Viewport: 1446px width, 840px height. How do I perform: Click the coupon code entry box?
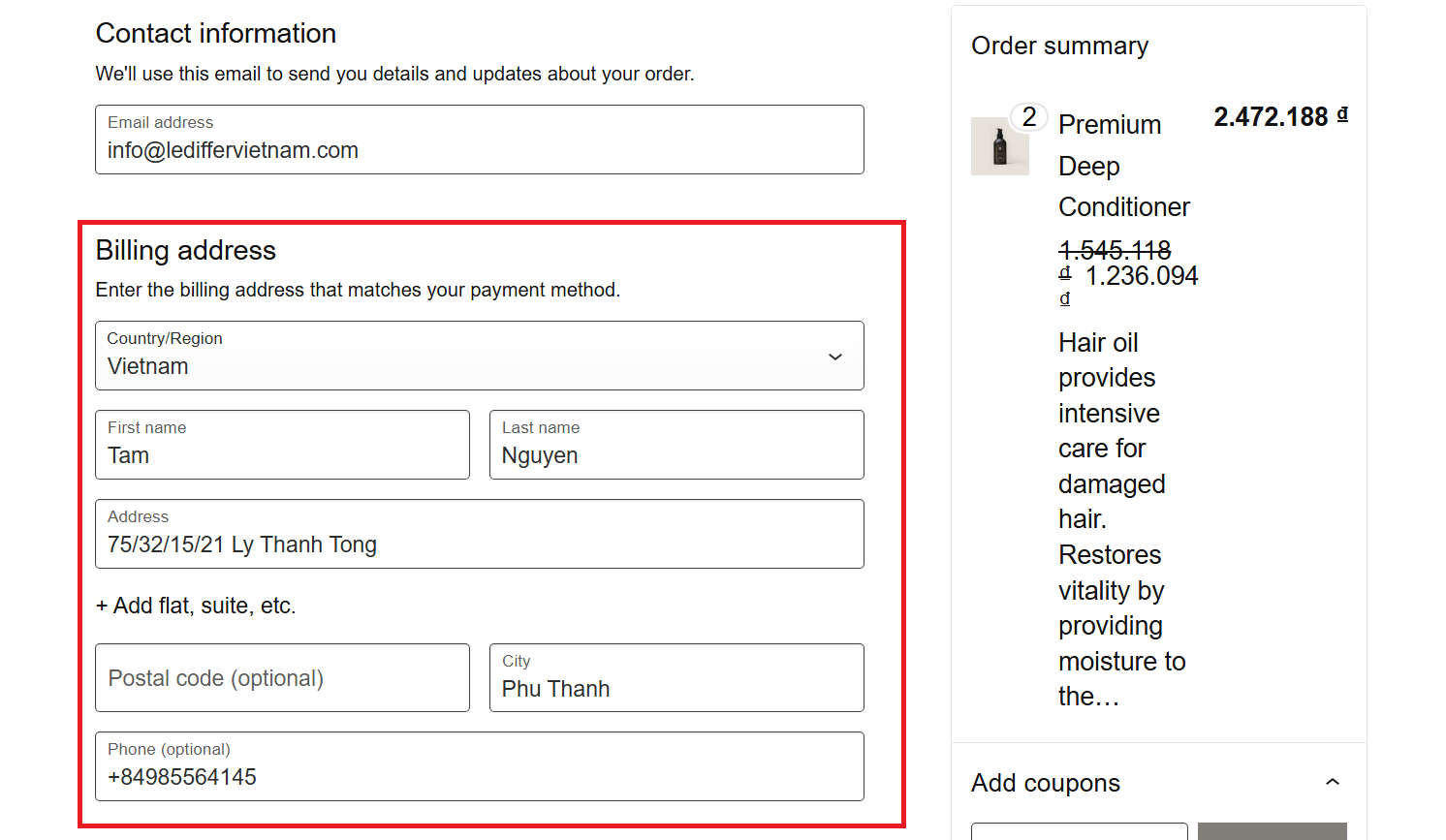[x=1079, y=830]
